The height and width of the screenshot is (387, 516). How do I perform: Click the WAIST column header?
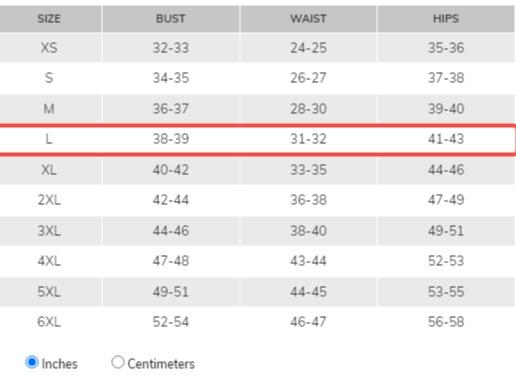308,19
